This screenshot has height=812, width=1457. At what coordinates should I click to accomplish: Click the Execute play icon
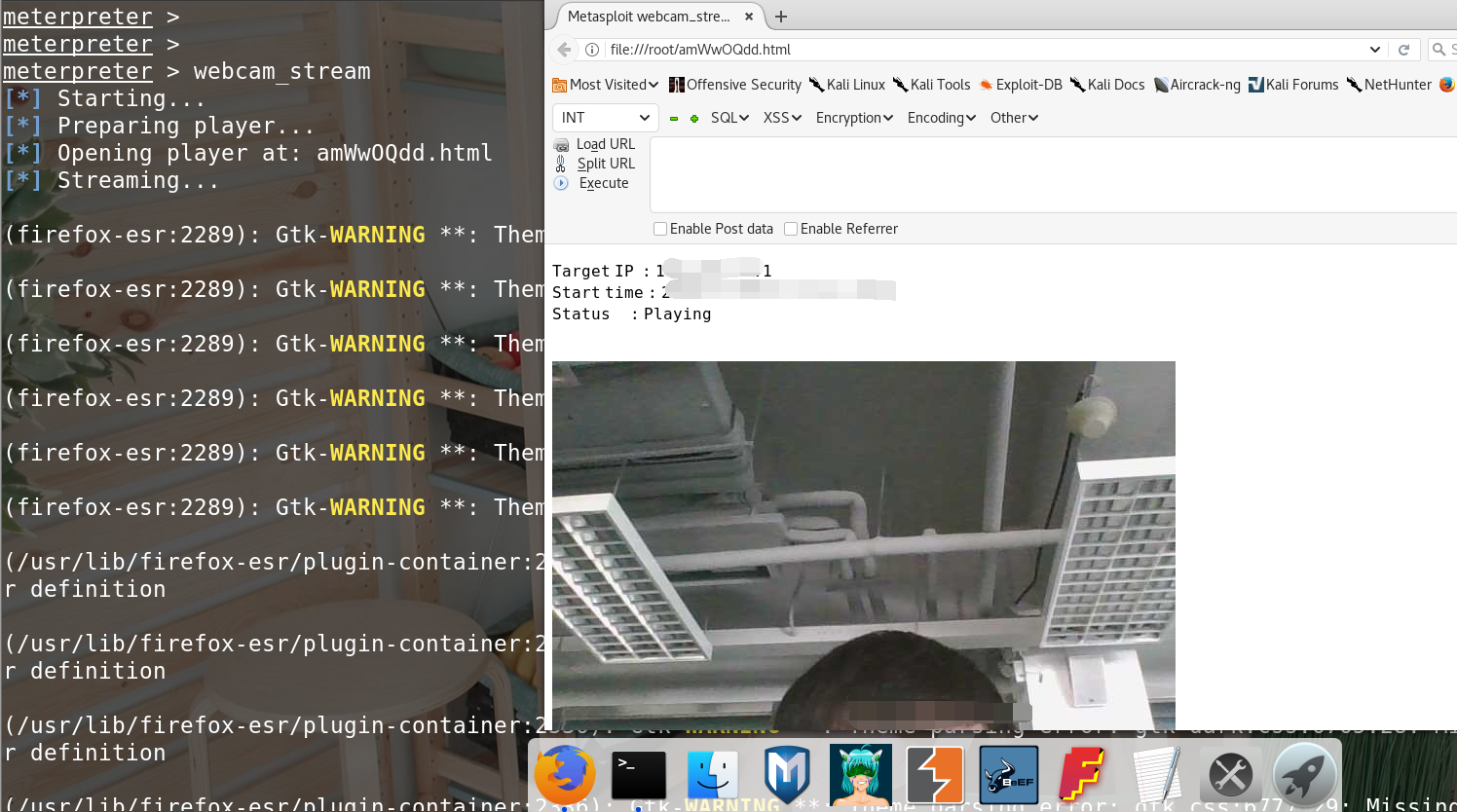pyautogui.click(x=561, y=183)
